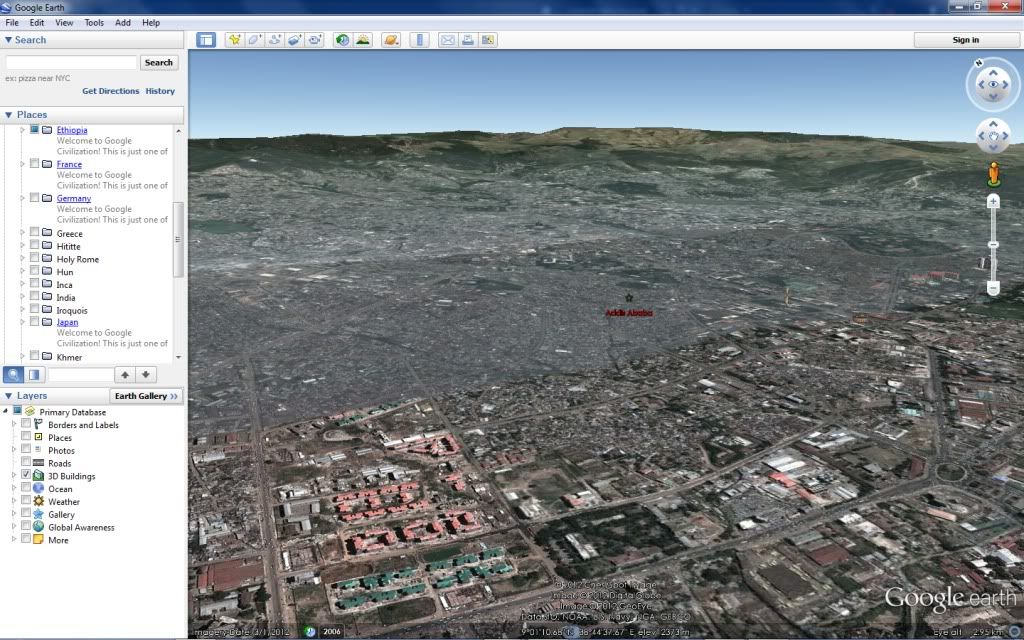
Task: Add an image overlay from the toolbar
Action: [x=295, y=40]
